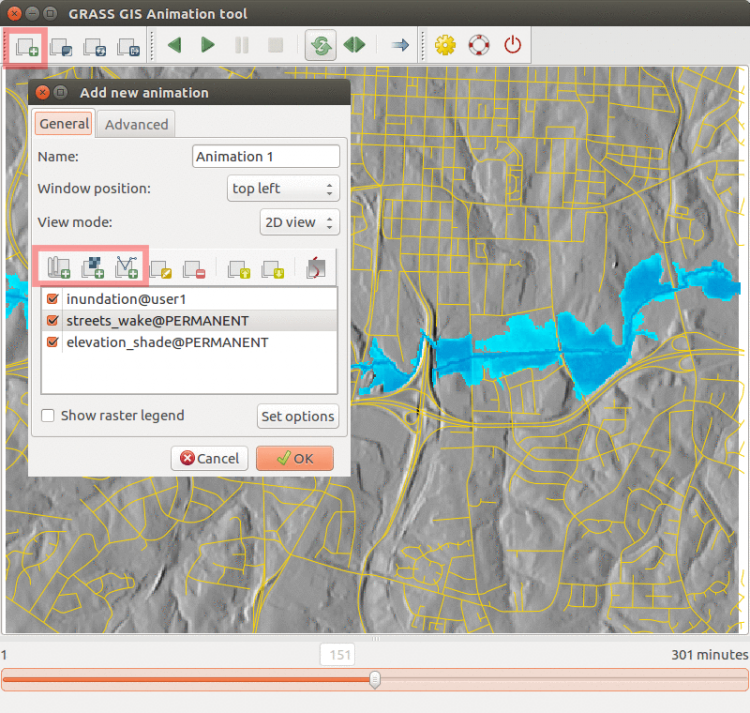Viewport: 750px width, 713px height.
Task: Click the time slider handle
Action: coord(375,680)
